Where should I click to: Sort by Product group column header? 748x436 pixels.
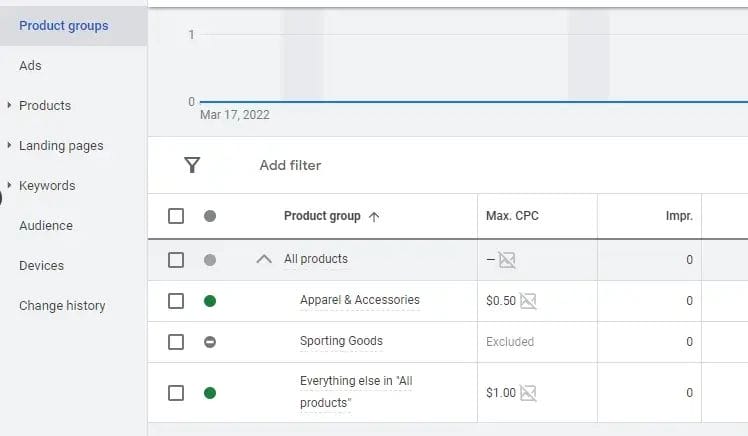click(322, 216)
